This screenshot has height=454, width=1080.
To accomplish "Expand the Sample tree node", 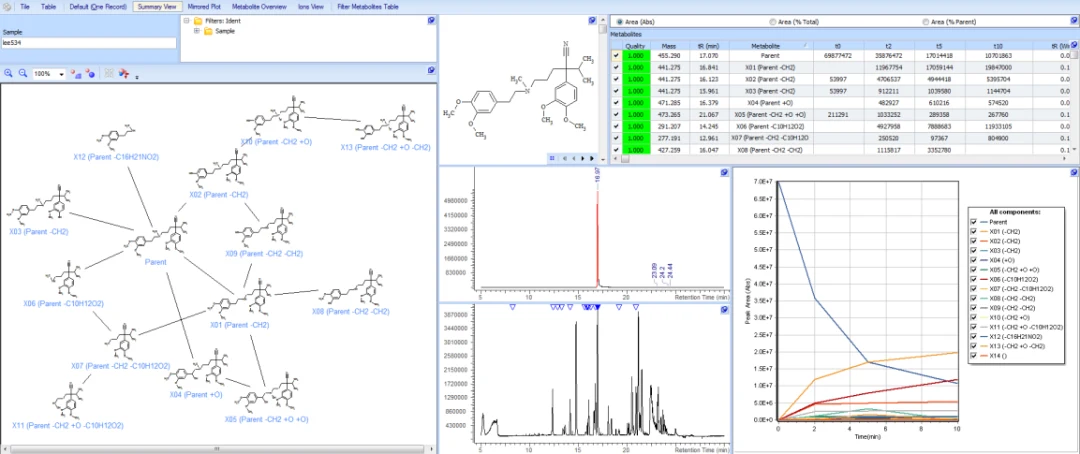I will (196, 31).
